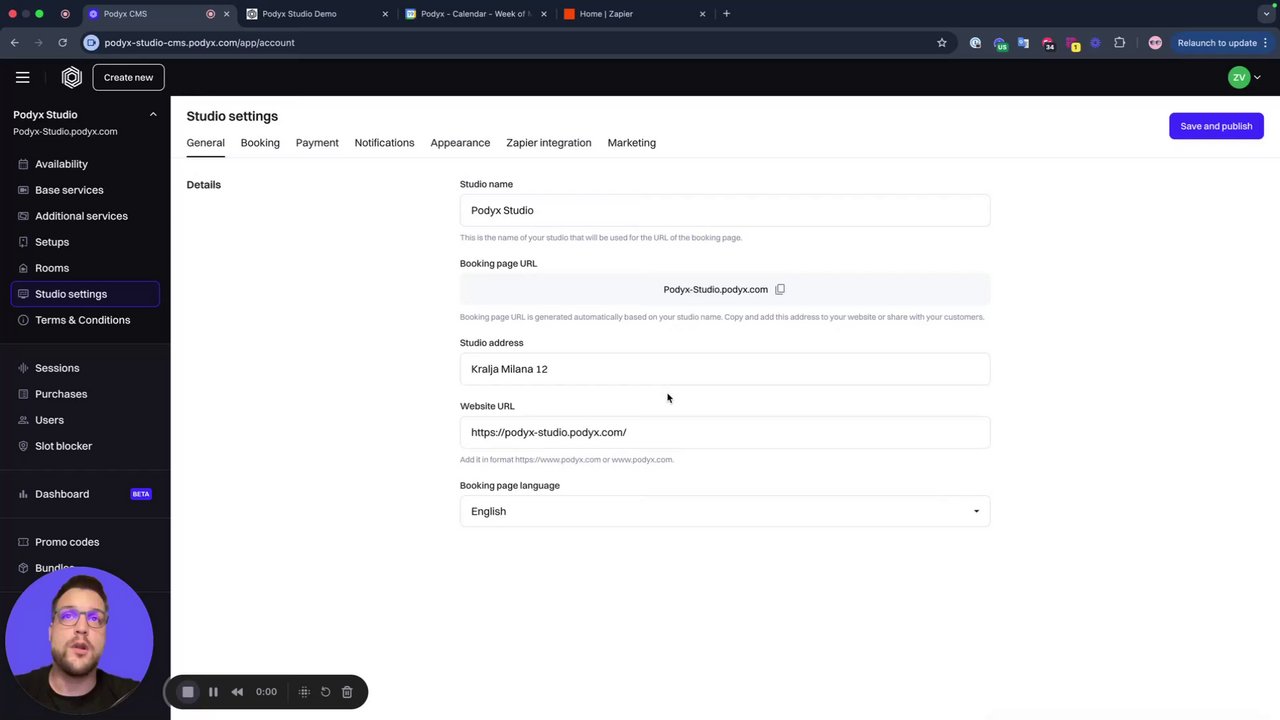The height and width of the screenshot is (720, 1280).
Task: Click the Podyx logo icon
Action: coord(71,77)
